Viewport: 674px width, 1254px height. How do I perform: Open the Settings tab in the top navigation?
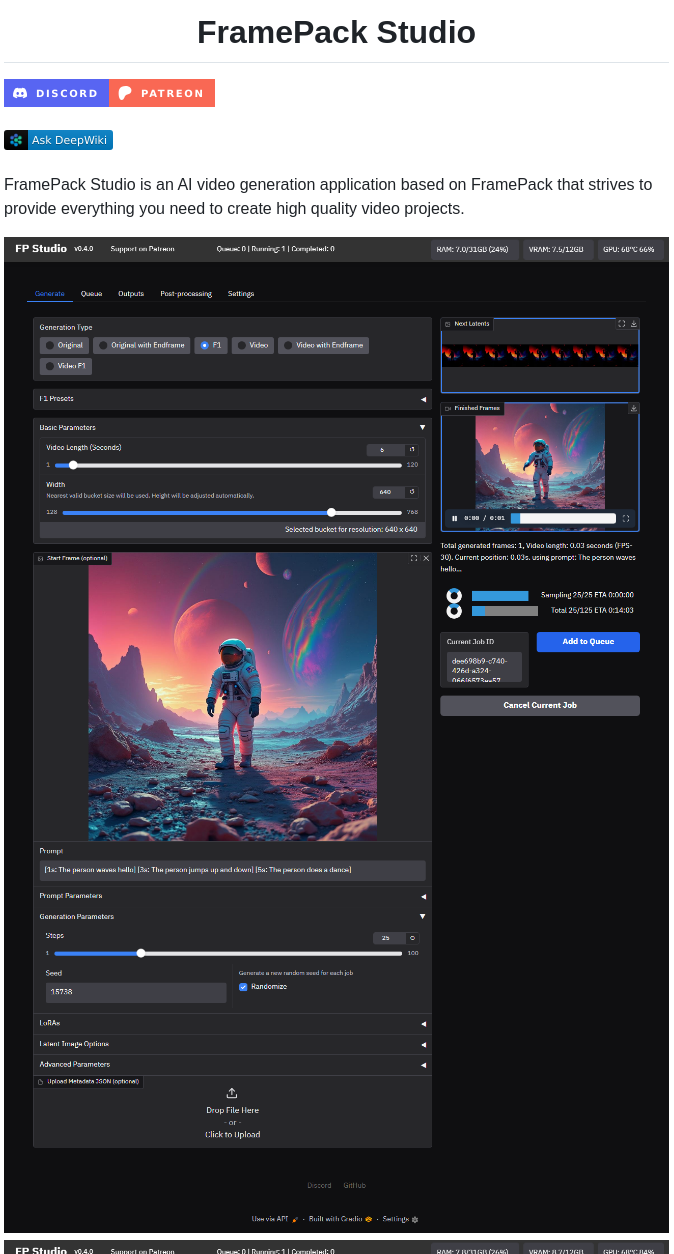tap(241, 294)
